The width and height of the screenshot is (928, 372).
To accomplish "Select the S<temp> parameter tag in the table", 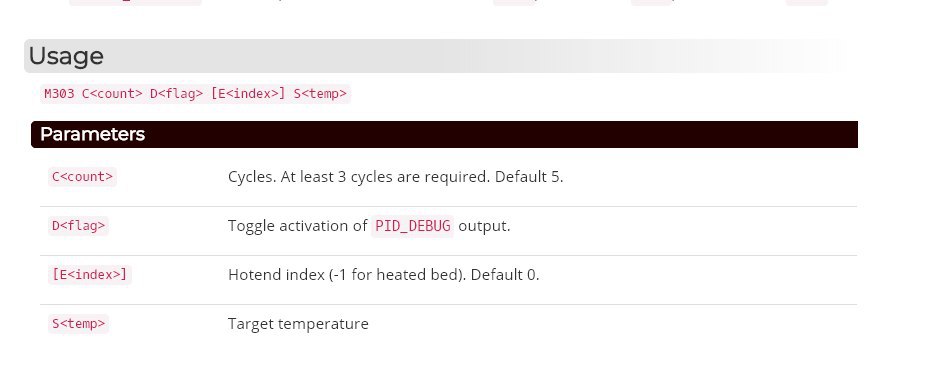I will [78, 324].
